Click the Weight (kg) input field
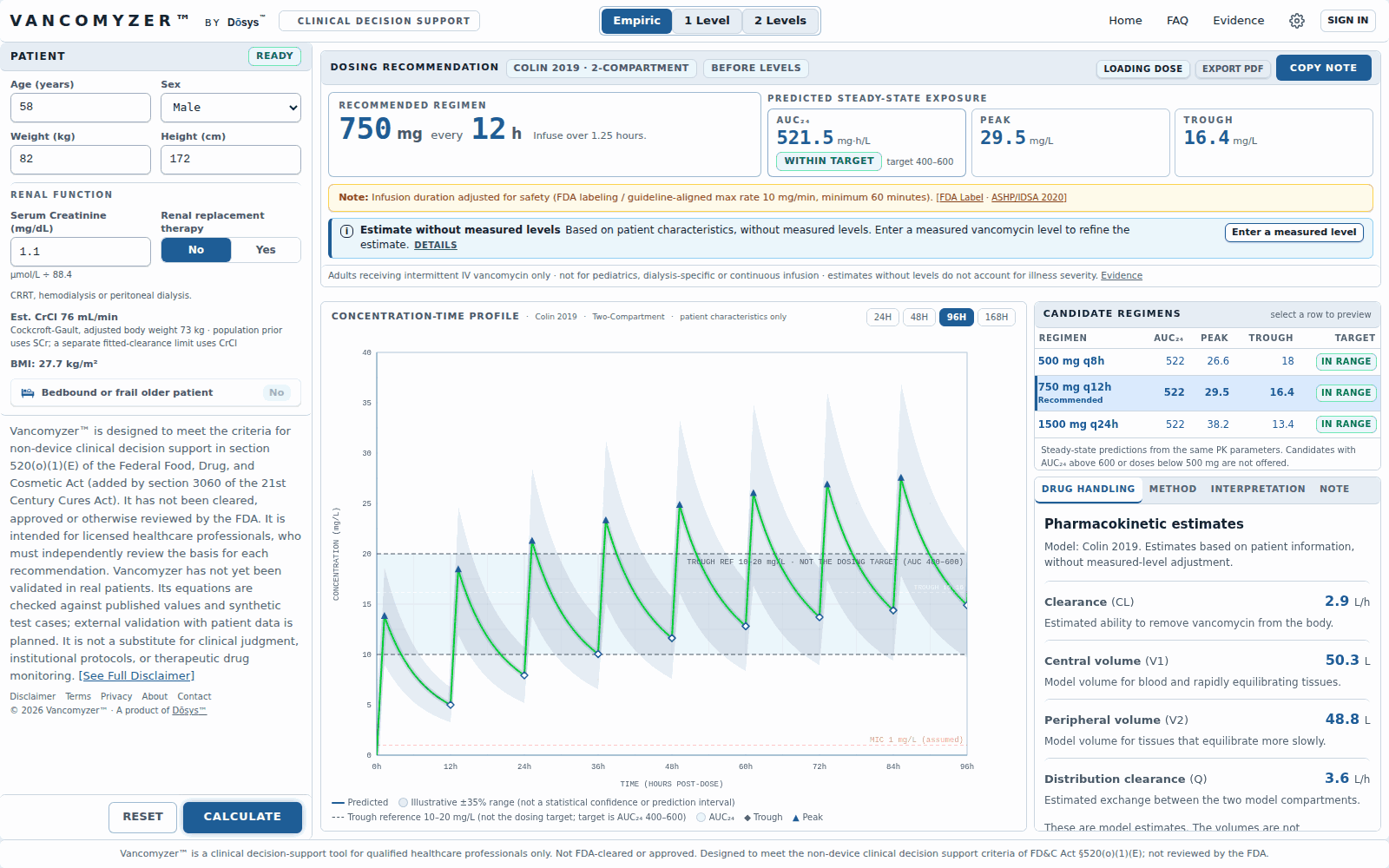This screenshot has width=1389, height=868. 80,160
